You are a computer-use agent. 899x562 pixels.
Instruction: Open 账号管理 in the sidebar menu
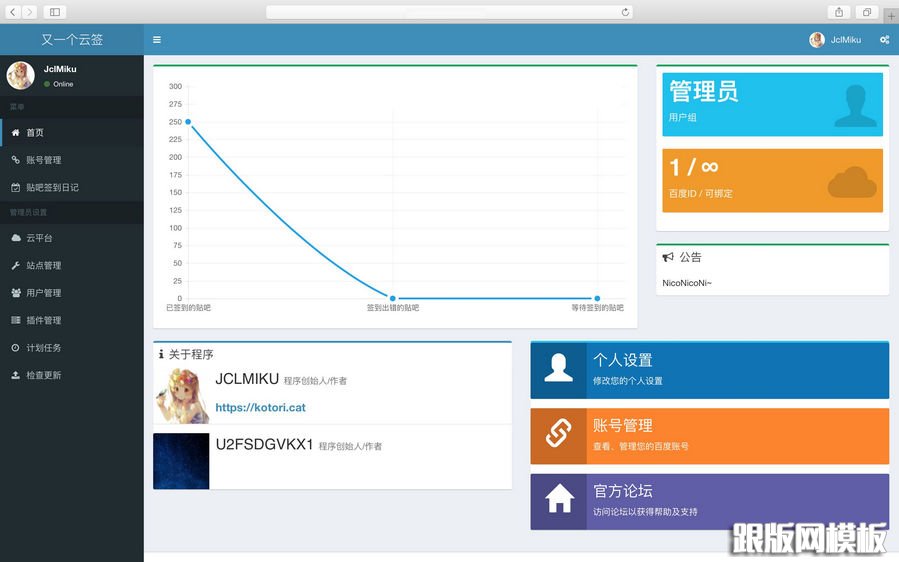(x=72, y=160)
